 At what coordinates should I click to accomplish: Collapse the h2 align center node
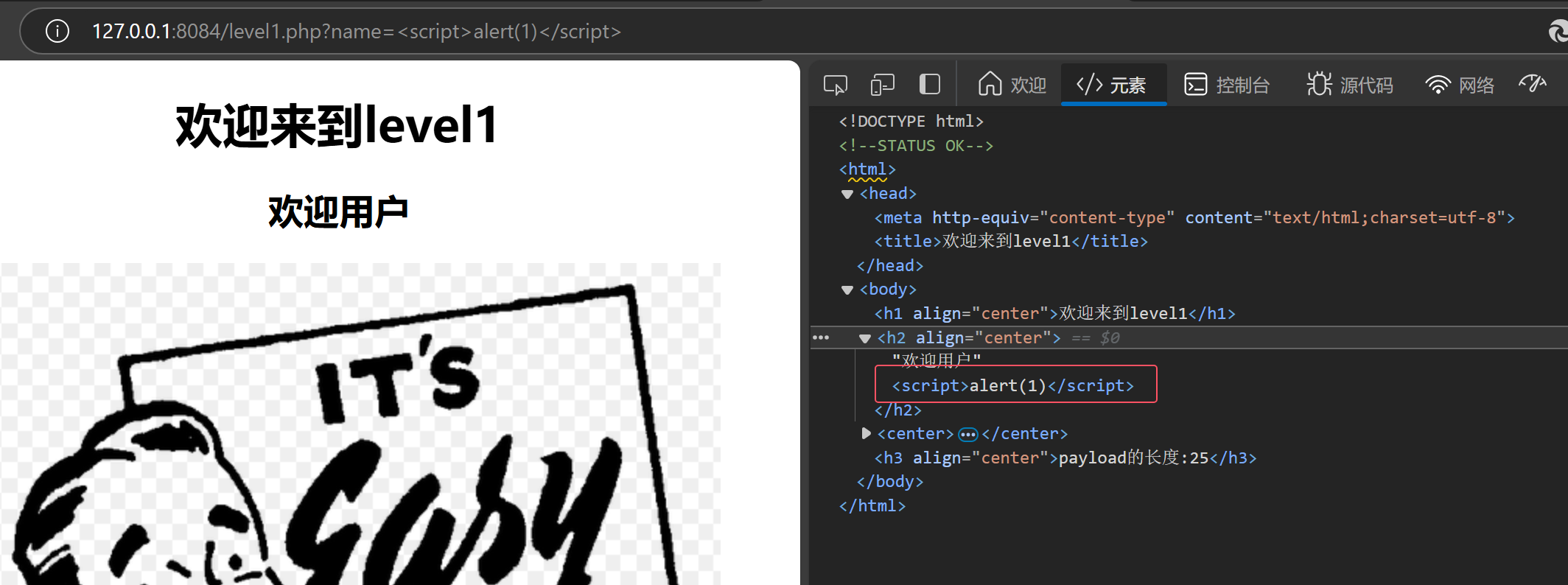tap(865, 338)
